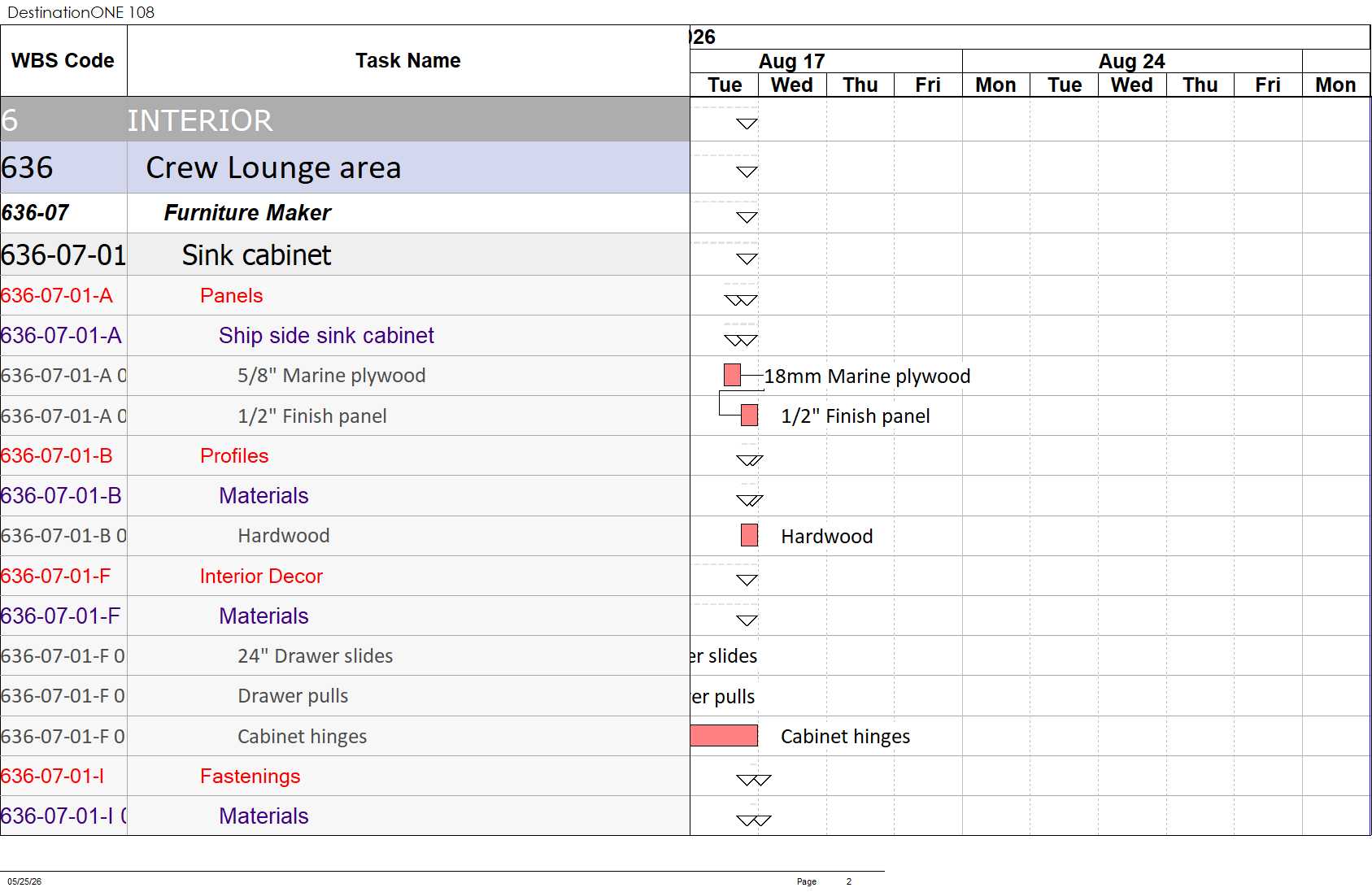
Task: Select the Furniture Maker row
Action: tap(345, 213)
